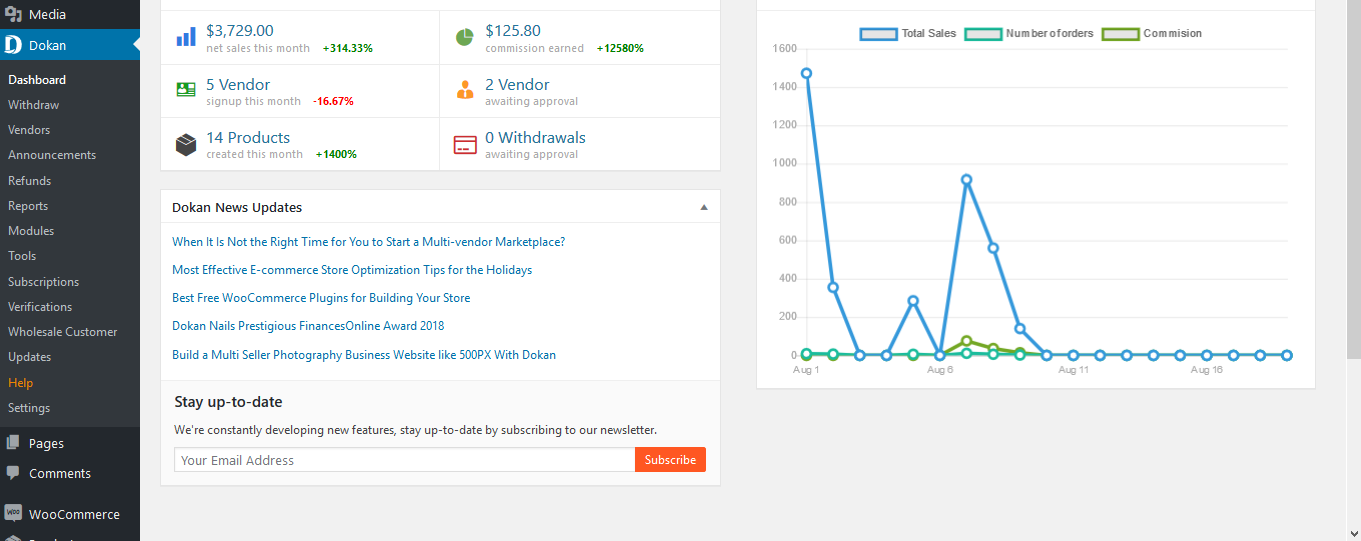Click the -16.67% vendor signup change
Screen dimensions: 1361x541
pyautogui.click(x=333, y=101)
